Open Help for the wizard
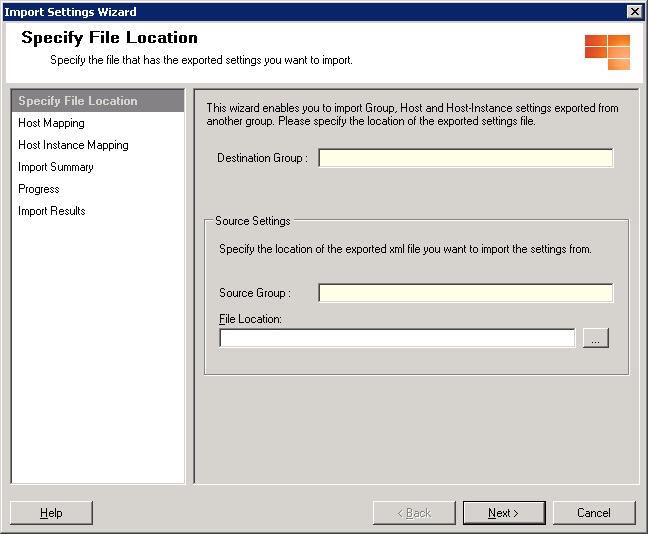Screen dimensions: 648x534 (x=51, y=513)
